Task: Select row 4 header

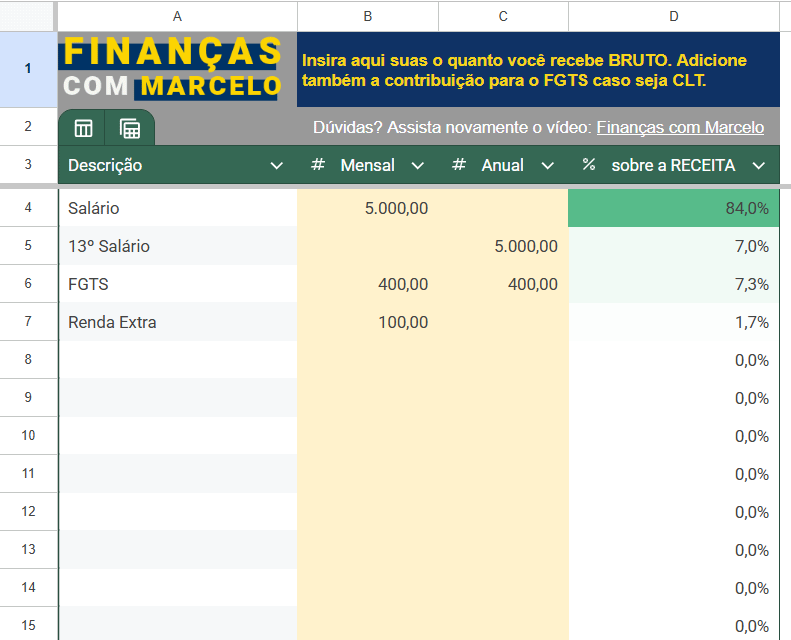Action: point(28,208)
